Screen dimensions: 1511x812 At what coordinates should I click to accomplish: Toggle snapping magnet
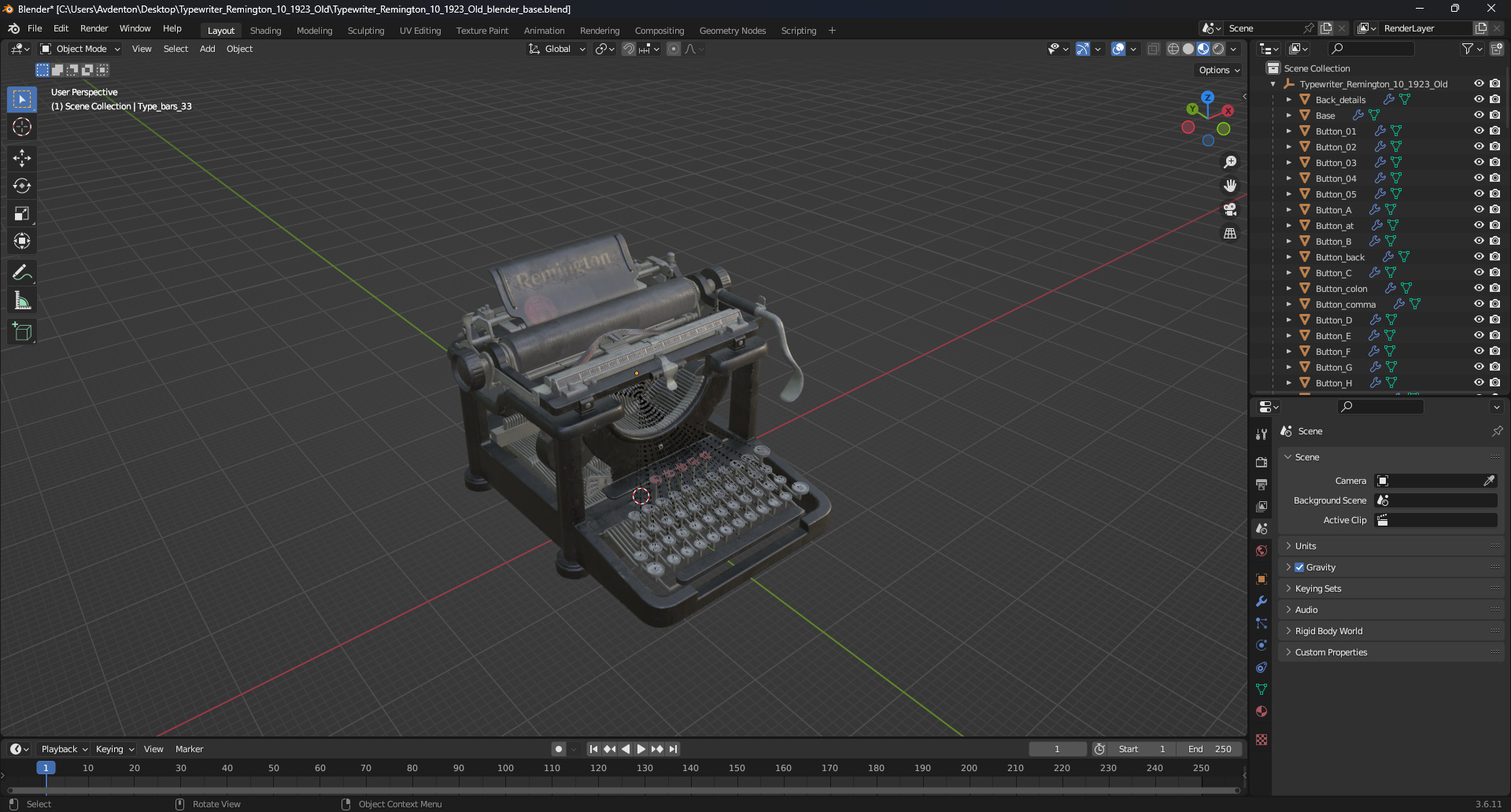click(629, 49)
